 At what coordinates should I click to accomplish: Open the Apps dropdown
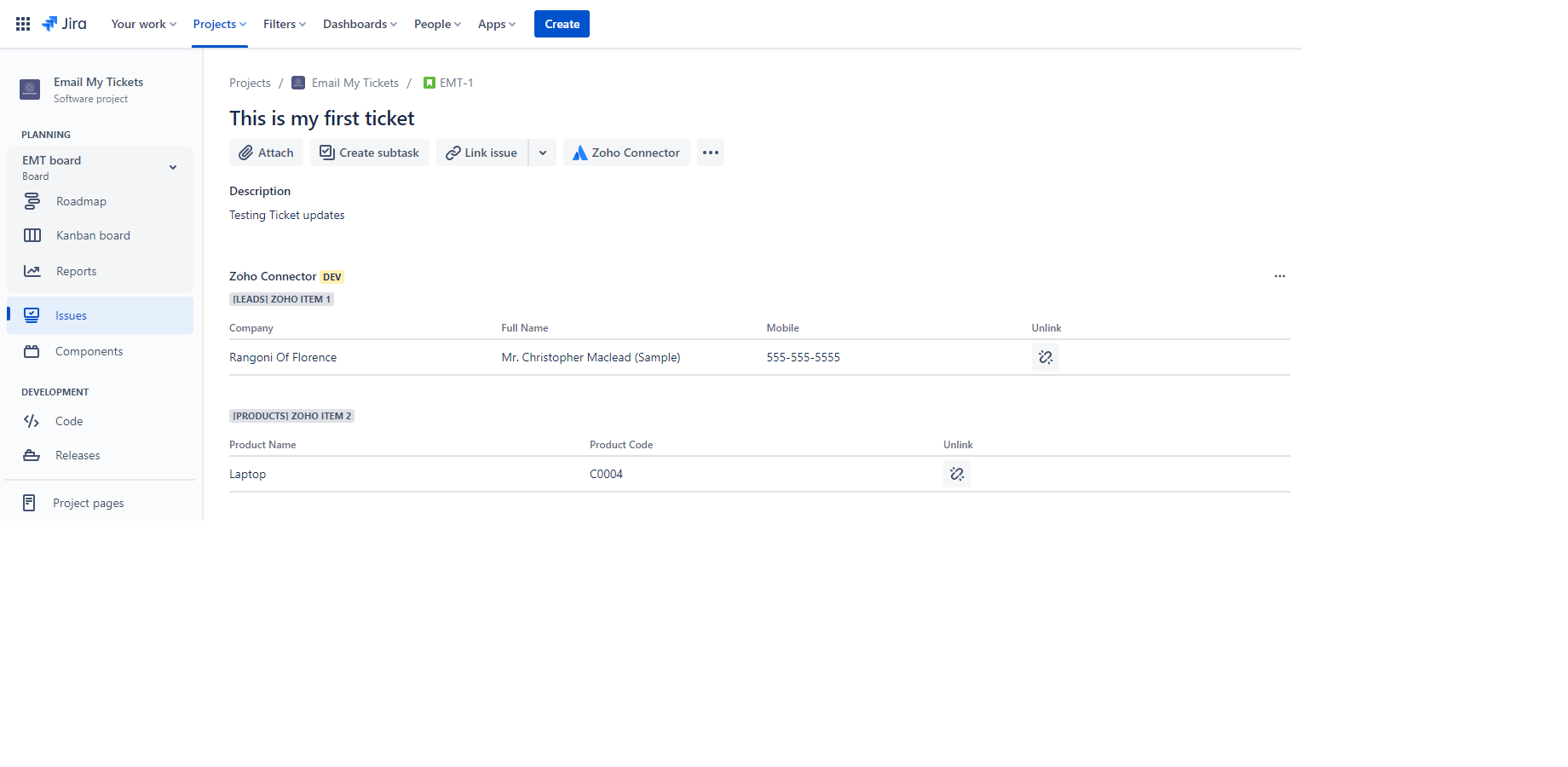497,24
